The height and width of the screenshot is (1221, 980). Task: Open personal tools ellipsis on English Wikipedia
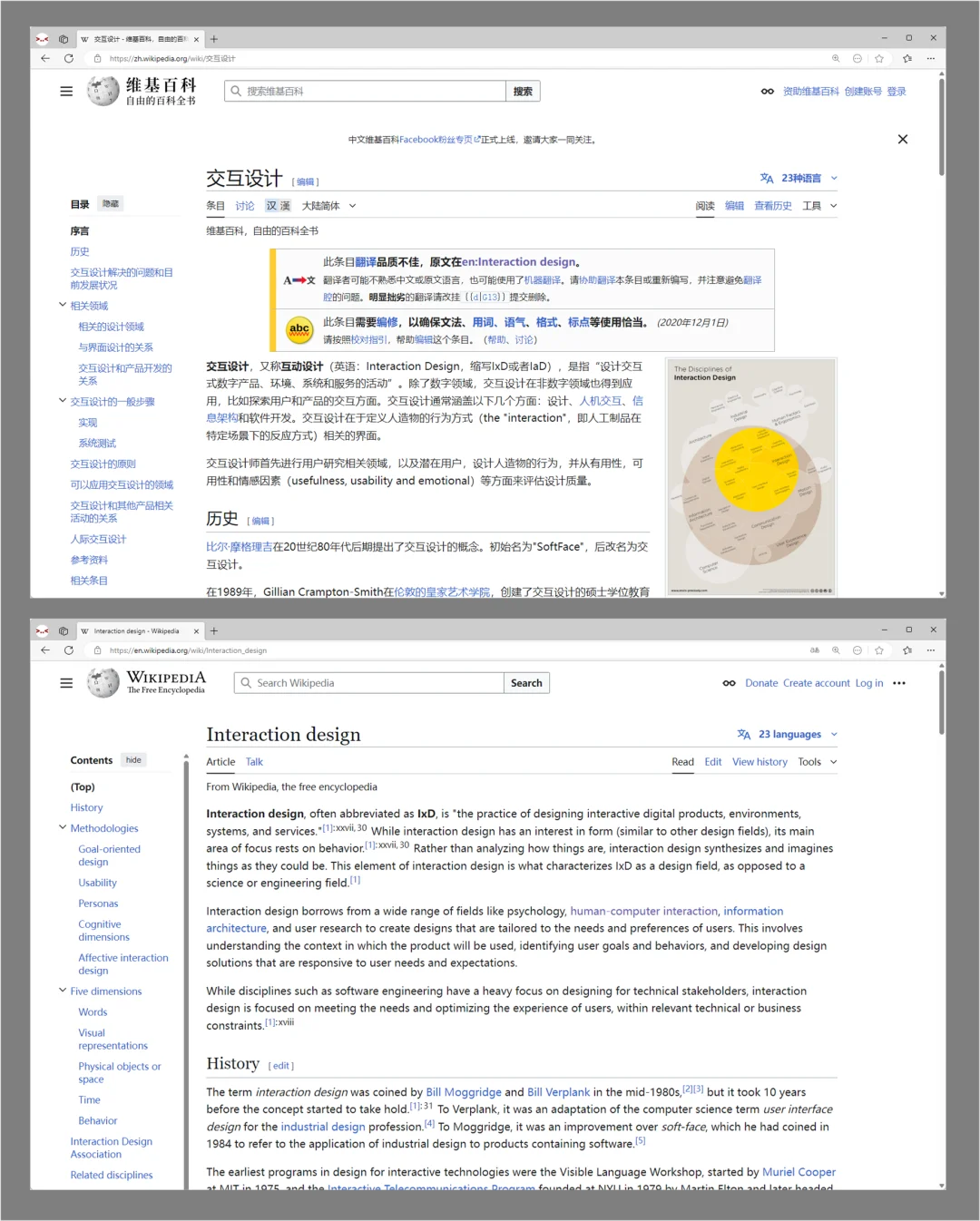pos(899,683)
